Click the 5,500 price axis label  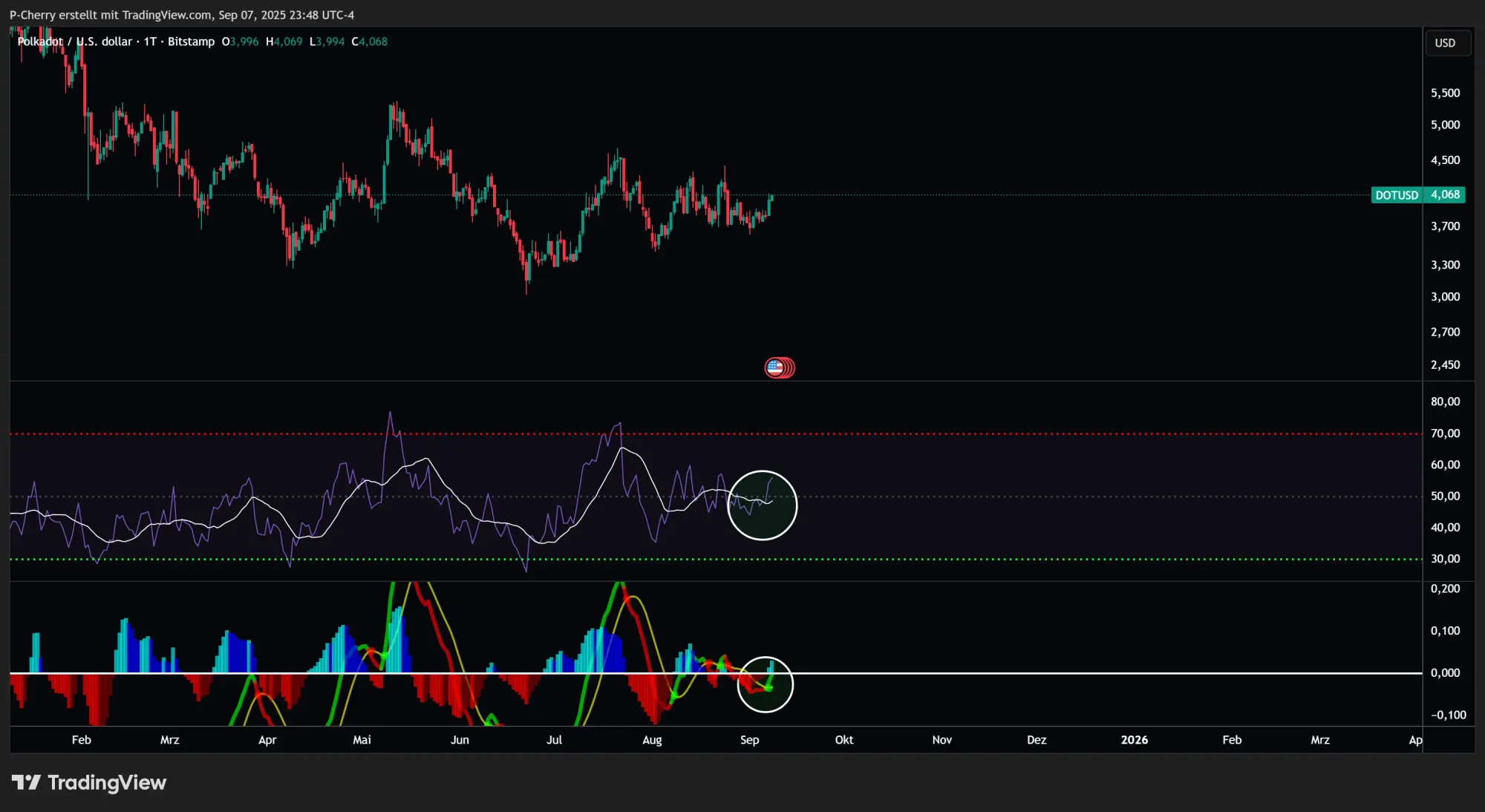1445,93
